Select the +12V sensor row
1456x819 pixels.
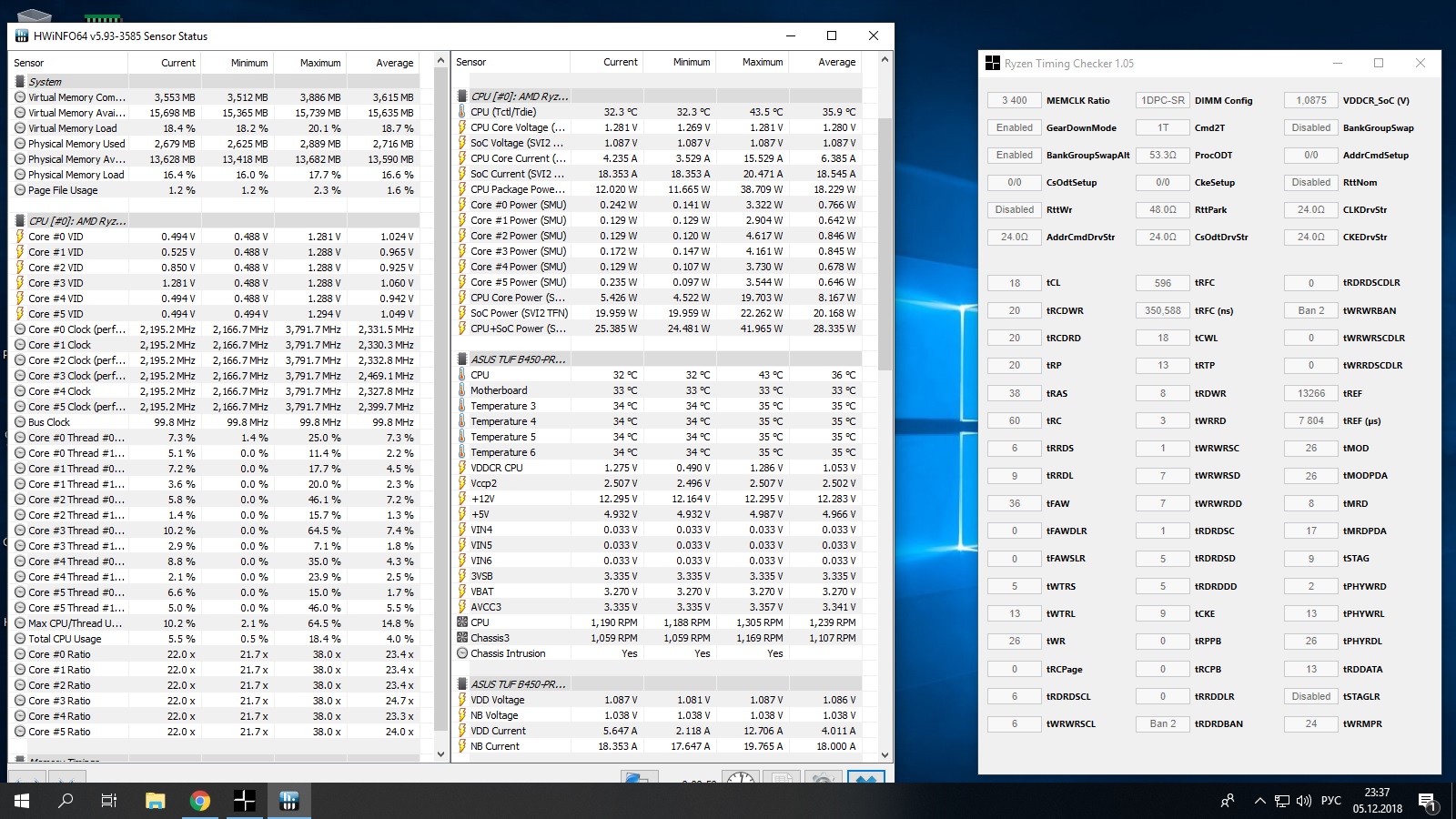[657, 499]
